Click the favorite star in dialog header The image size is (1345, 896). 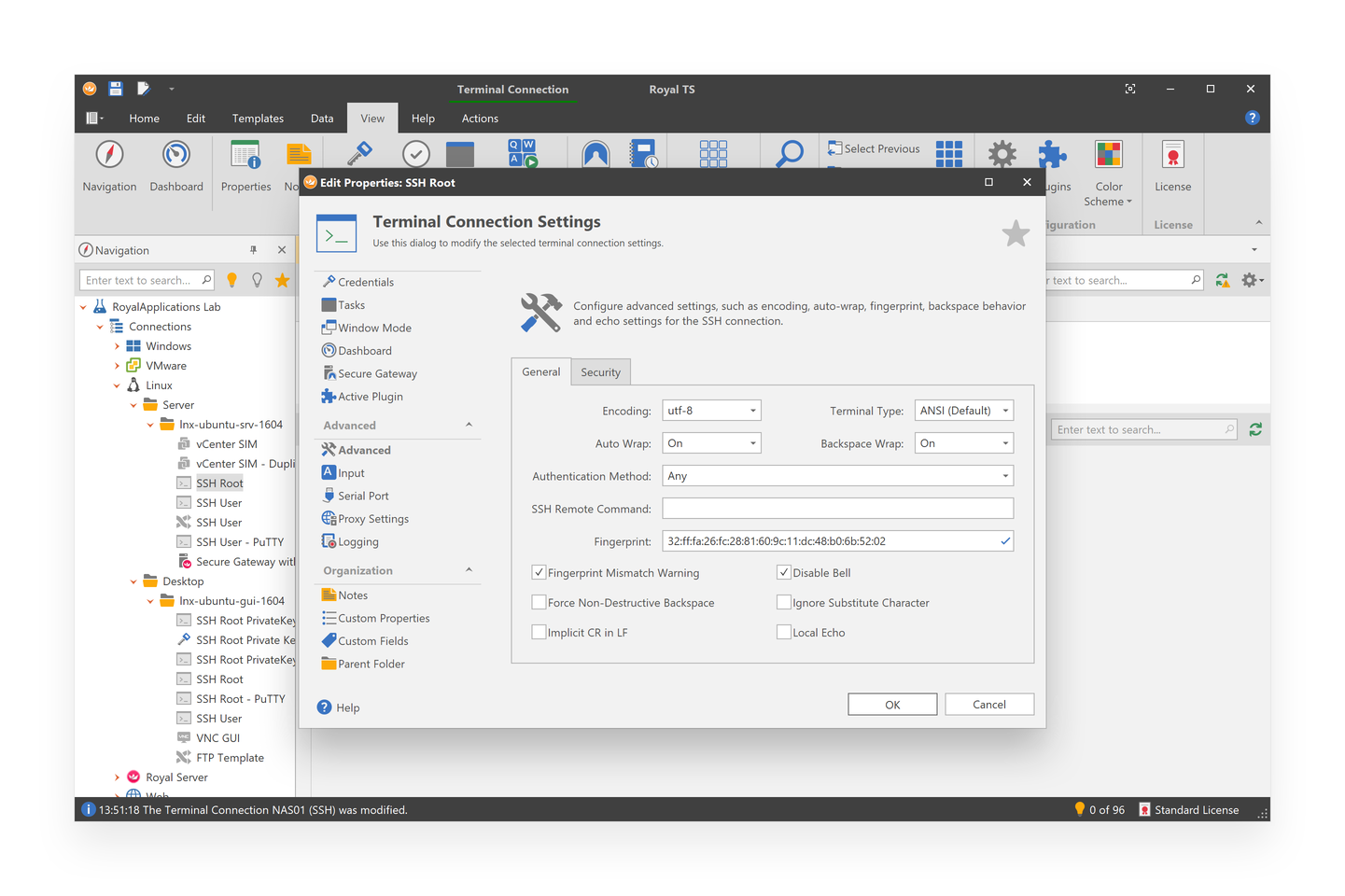(1016, 233)
